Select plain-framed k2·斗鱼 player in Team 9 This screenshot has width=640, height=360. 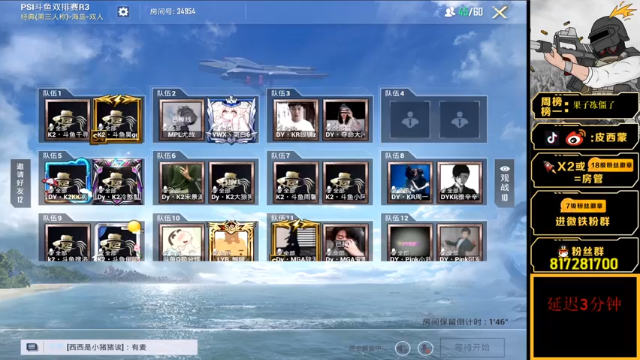coord(67,242)
